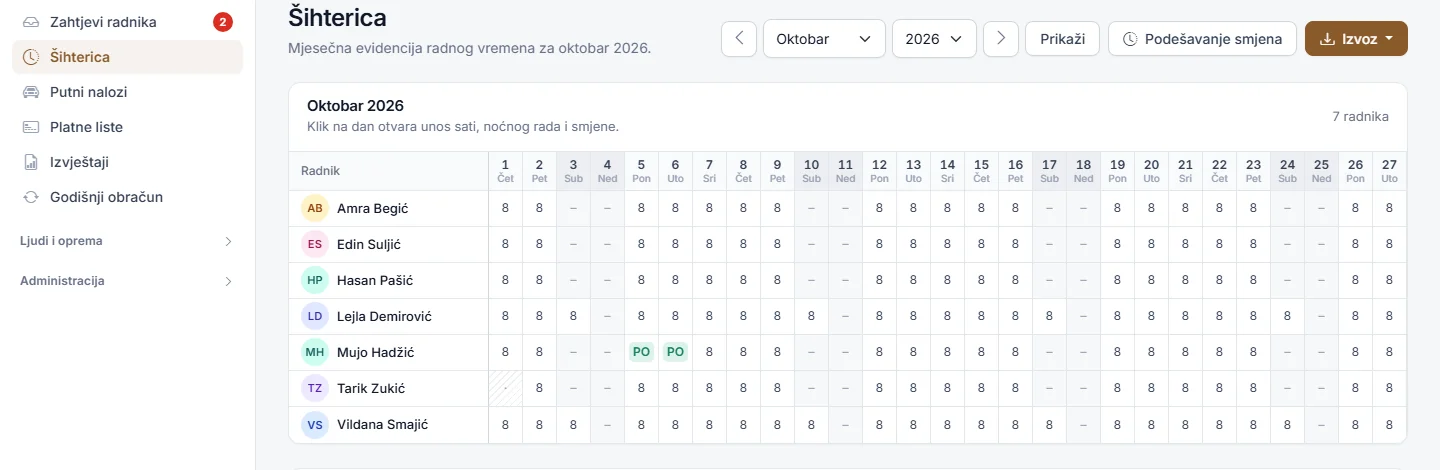Open Godišnji obračun page
Viewport: 1440px width, 470px height.
pyautogui.click(x=127, y=197)
